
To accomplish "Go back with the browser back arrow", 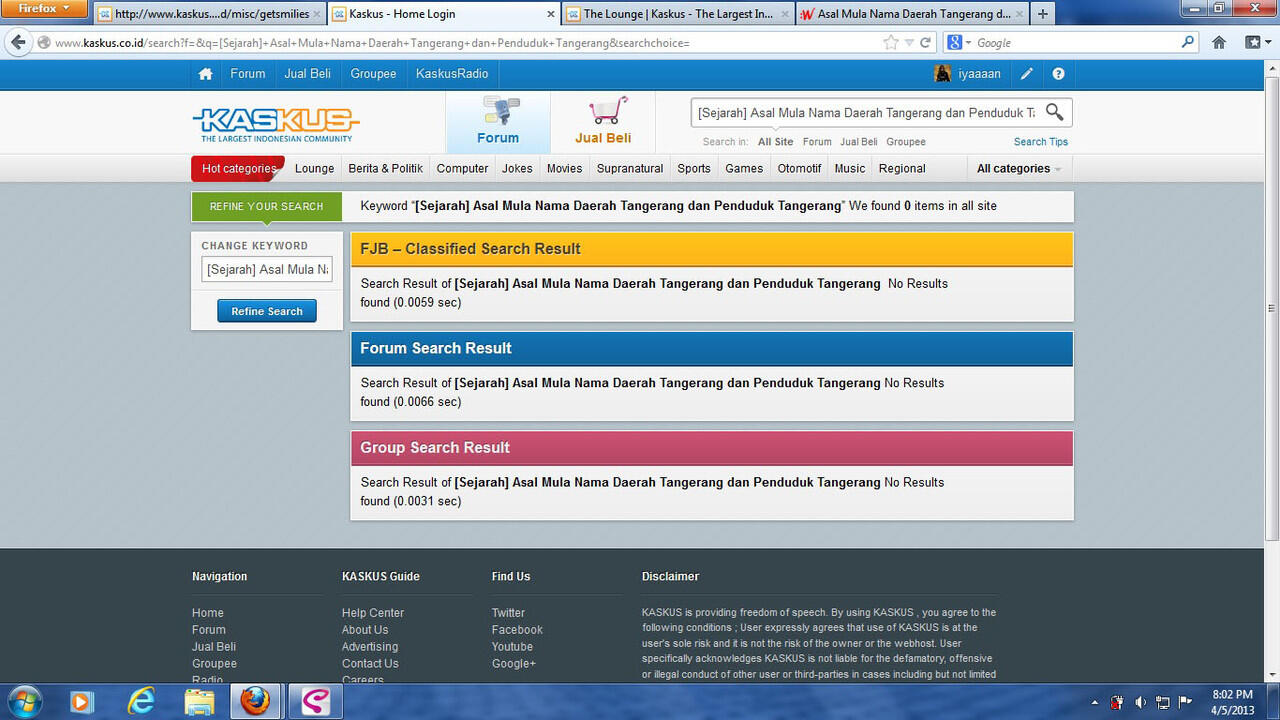I will pos(18,42).
